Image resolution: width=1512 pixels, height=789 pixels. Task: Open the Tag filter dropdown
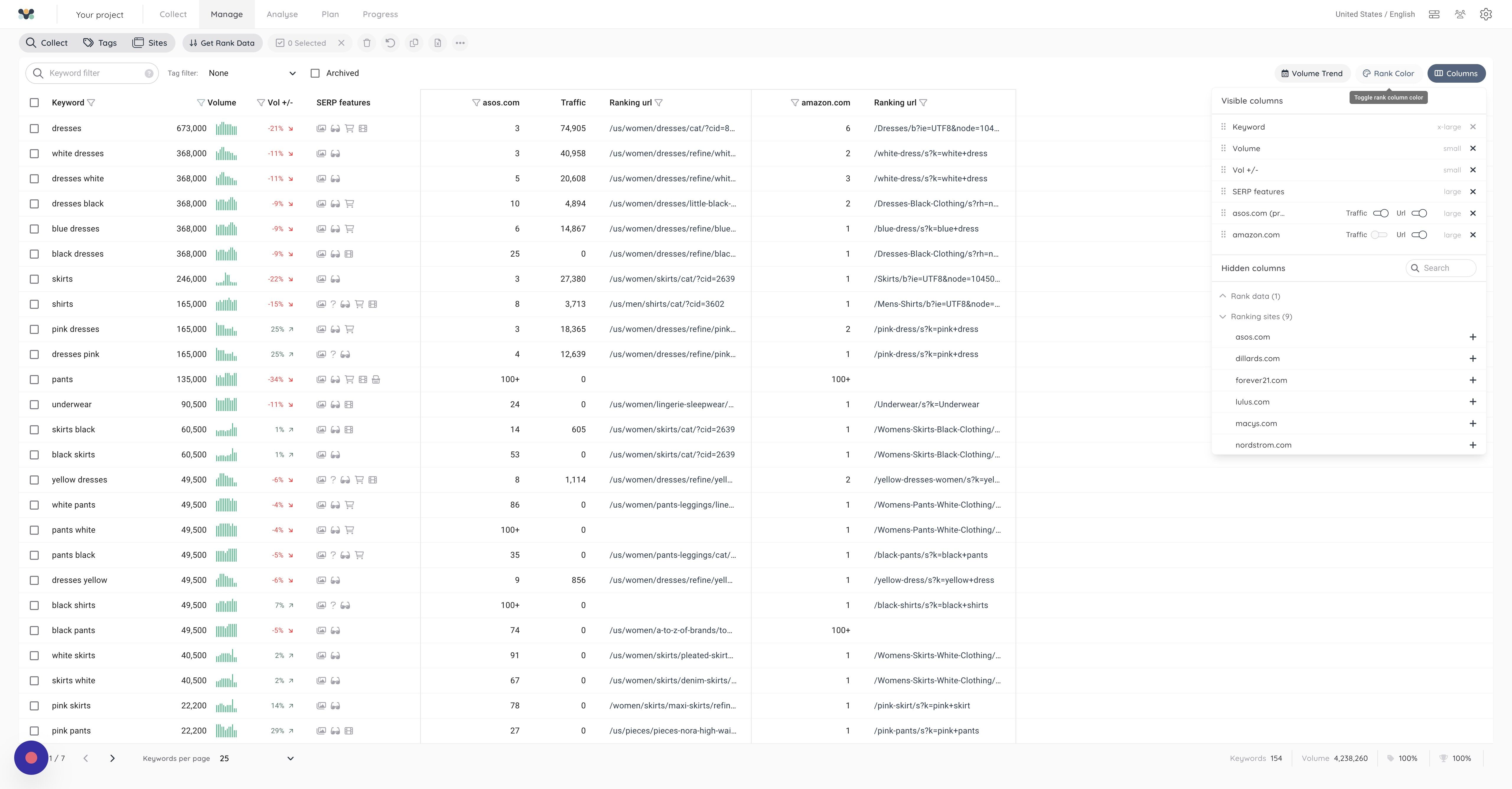click(x=252, y=74)
